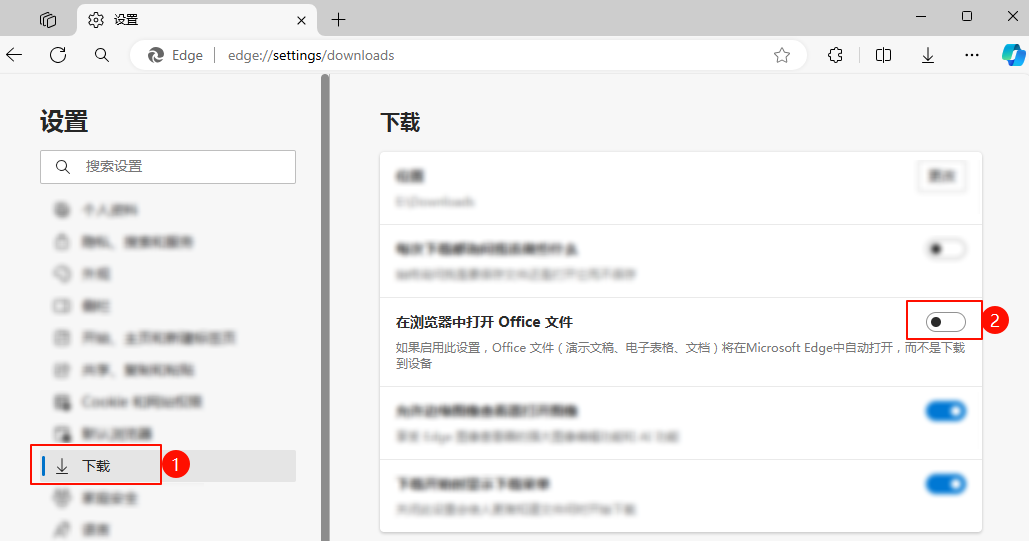Click the address bar URL edge://settings/downloads
The width and height of the screenshot is (1029, 541).
pyautogui.click(x=311, y=55)
